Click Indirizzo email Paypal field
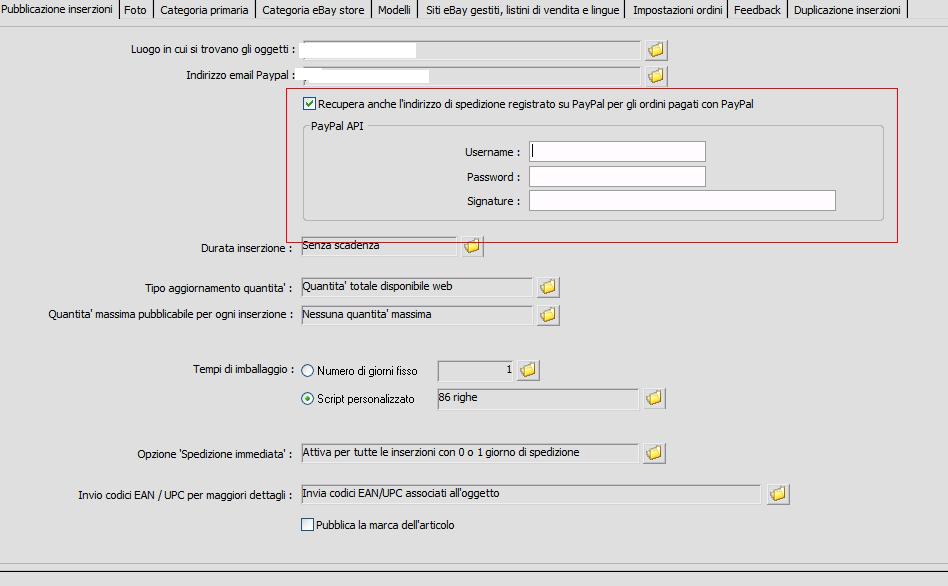 coord(470,76)
